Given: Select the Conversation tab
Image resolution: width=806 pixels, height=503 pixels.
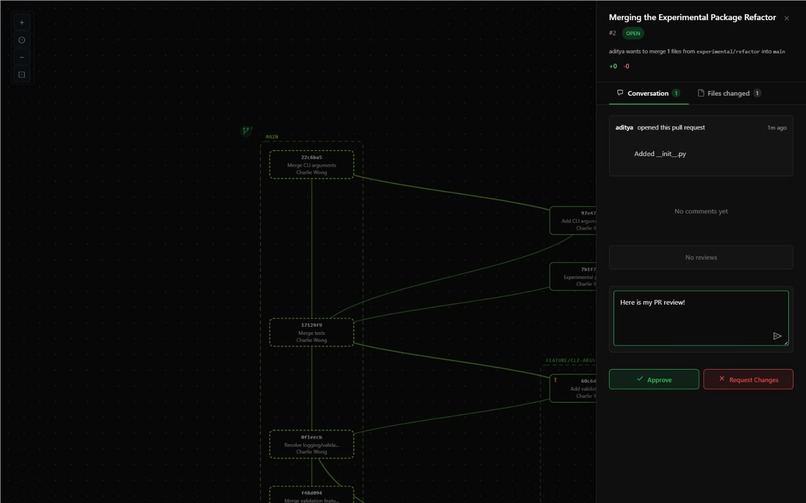Looking at the screenshot, I should (649, 93).
